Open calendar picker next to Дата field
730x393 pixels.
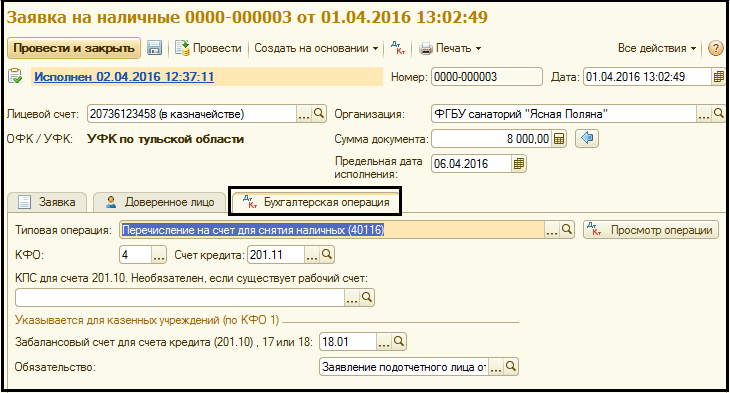[719, 77]
